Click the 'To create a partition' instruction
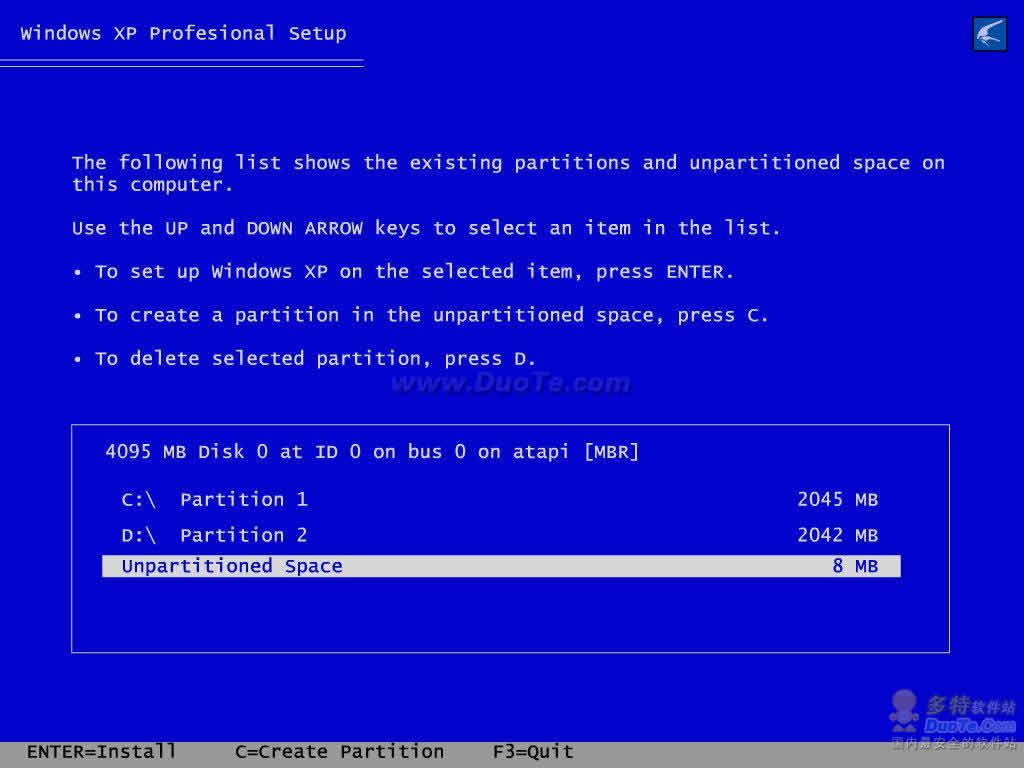 431,315
